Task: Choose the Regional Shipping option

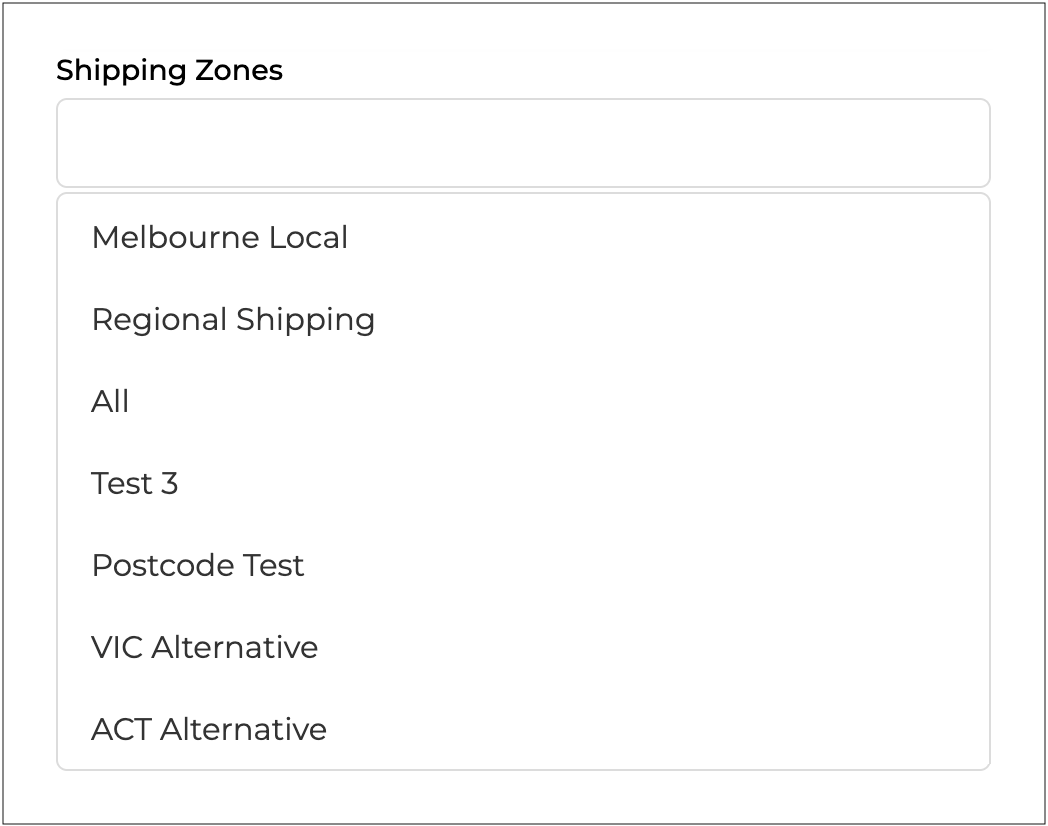Action: 233,320
